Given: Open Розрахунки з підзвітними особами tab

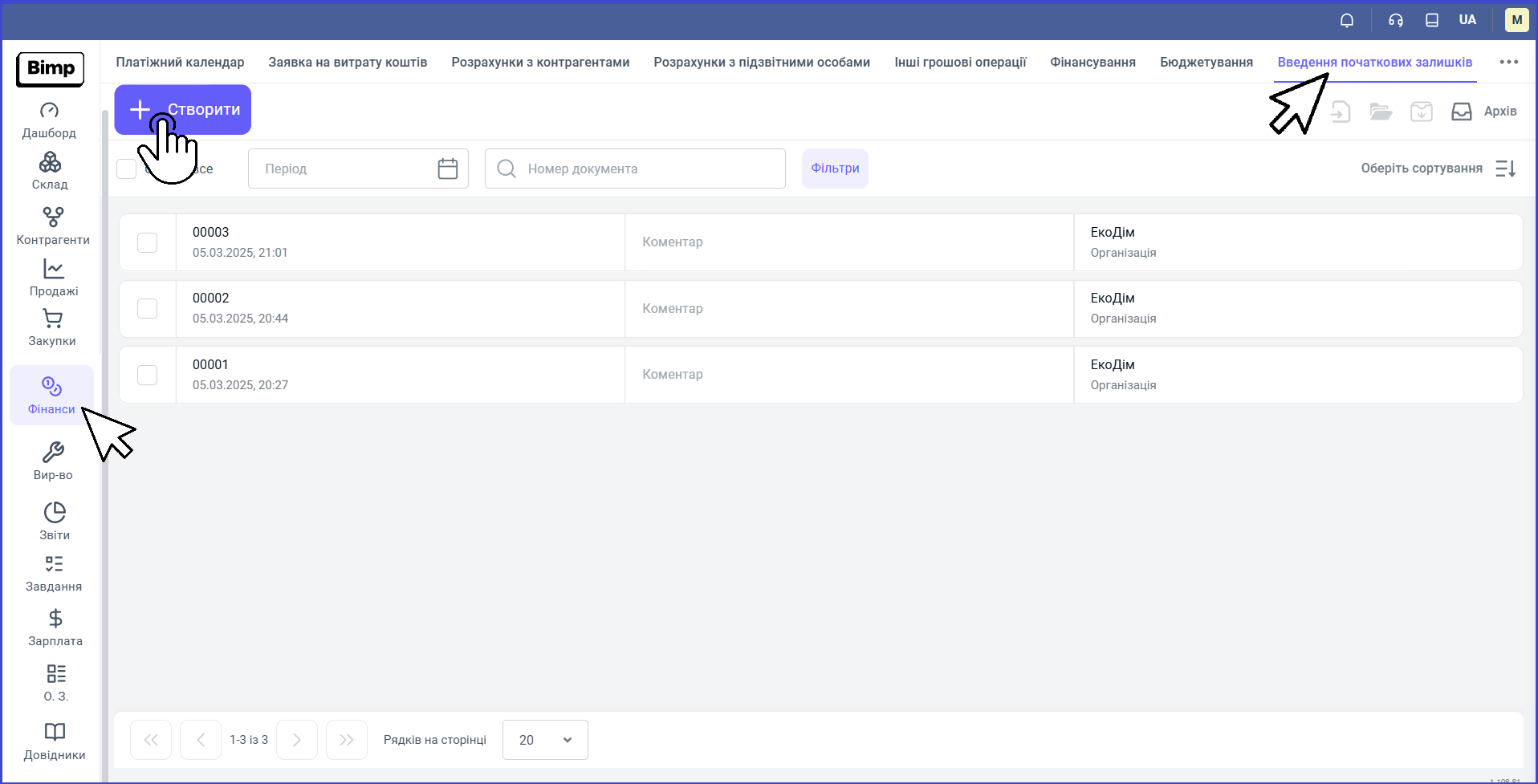Looking at the screenshot, I should pos(762,62).
